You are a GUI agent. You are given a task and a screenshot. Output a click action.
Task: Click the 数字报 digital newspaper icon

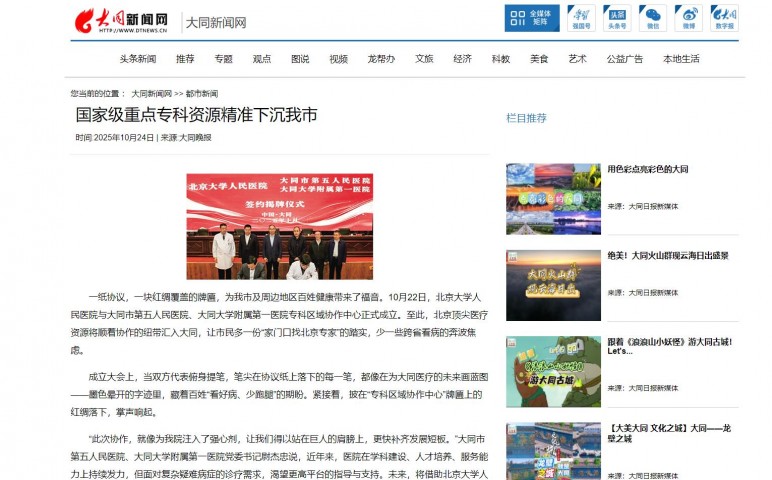click(724, 18)
